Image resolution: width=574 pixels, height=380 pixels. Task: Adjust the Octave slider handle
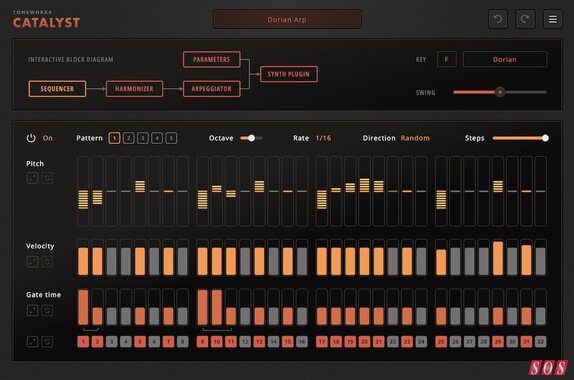point(251,138)
